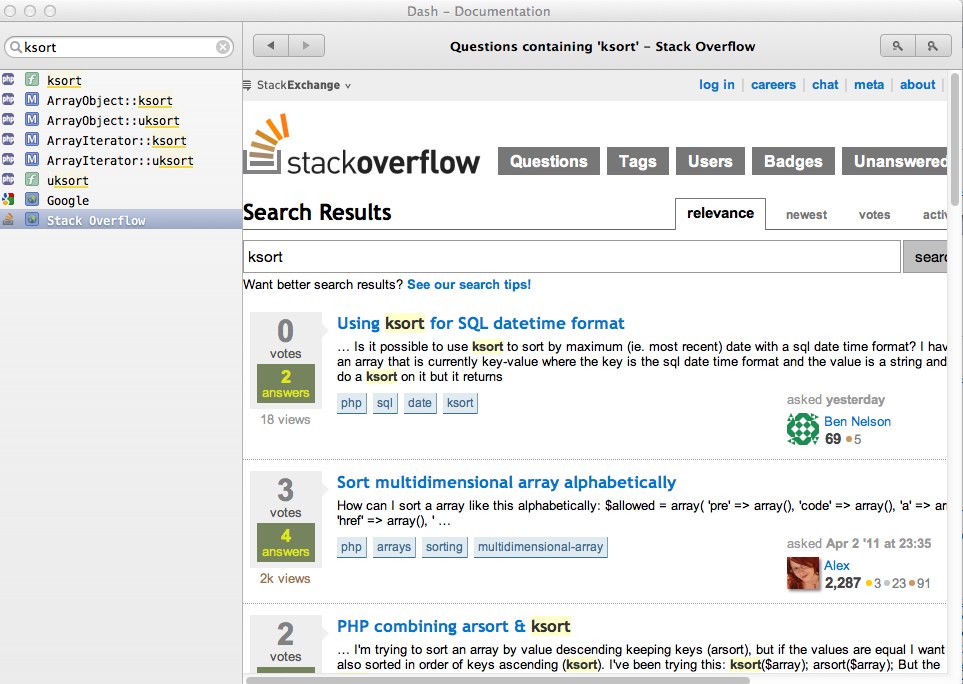Click the stackoverflow logo
Image resolution: width=963 pixels, height=684 pixels.
pyautogui.click(x=362, y=145)
